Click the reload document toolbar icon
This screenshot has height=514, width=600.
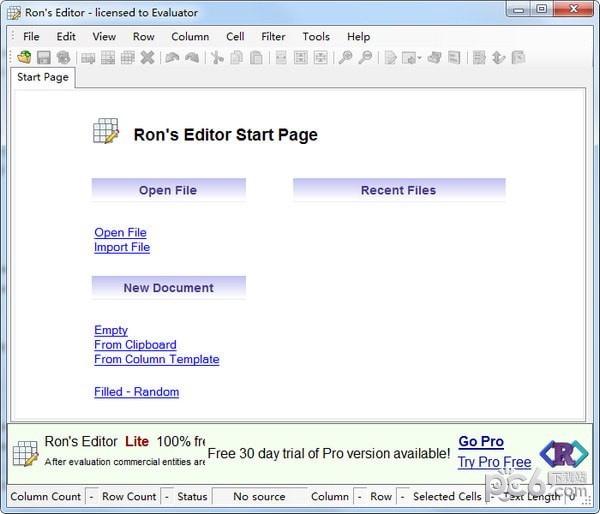click(64, 58)
